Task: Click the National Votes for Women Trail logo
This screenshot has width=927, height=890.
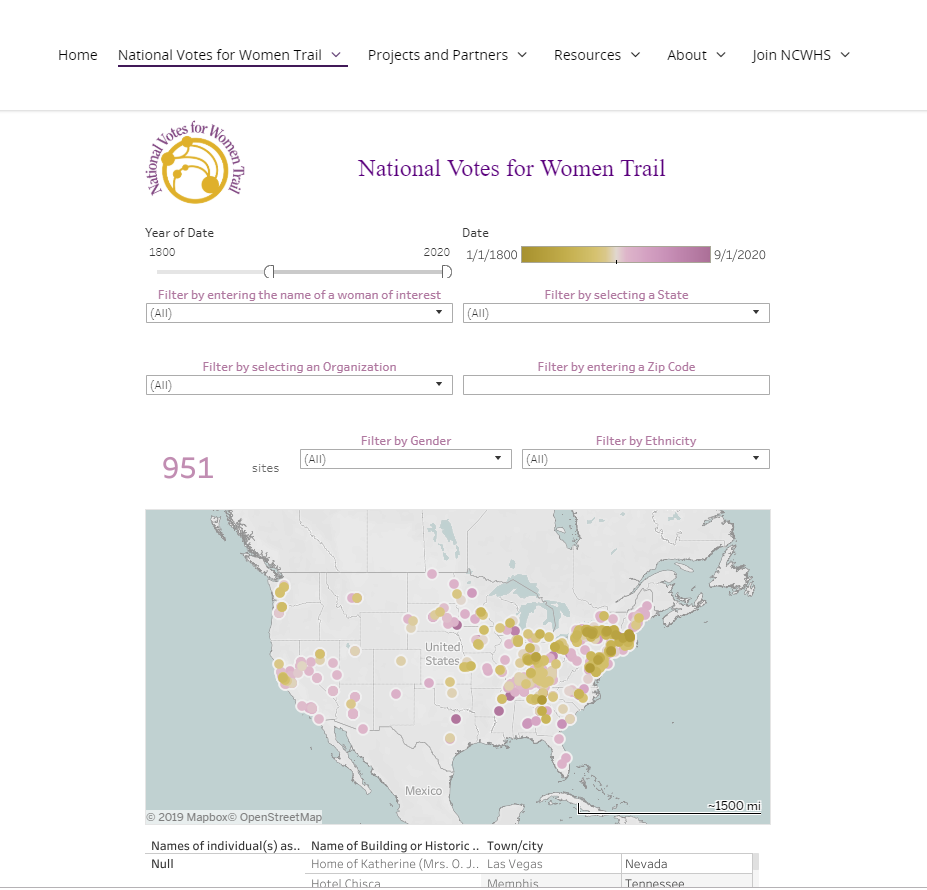Action: (x=195, y=162)
